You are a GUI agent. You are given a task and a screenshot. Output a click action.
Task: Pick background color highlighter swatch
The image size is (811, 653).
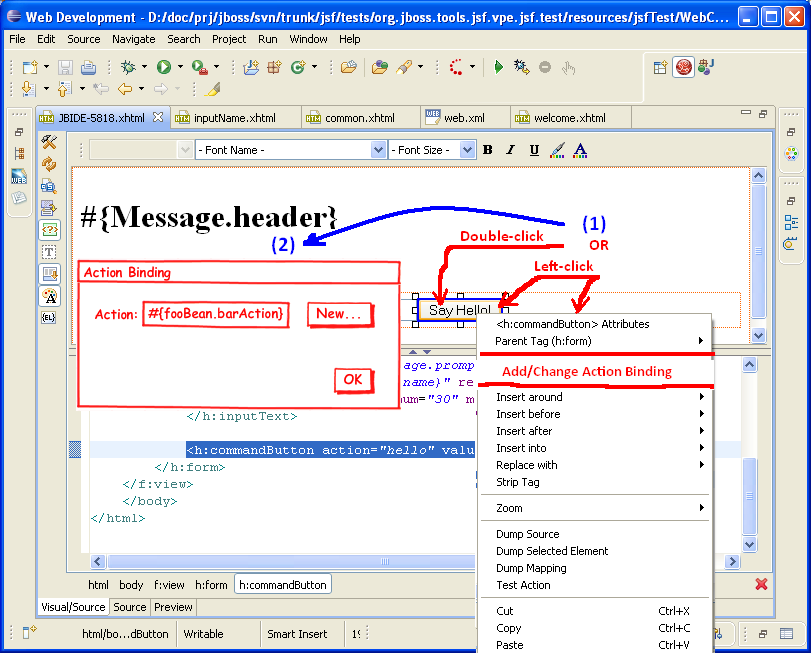[x=557, y=150]
